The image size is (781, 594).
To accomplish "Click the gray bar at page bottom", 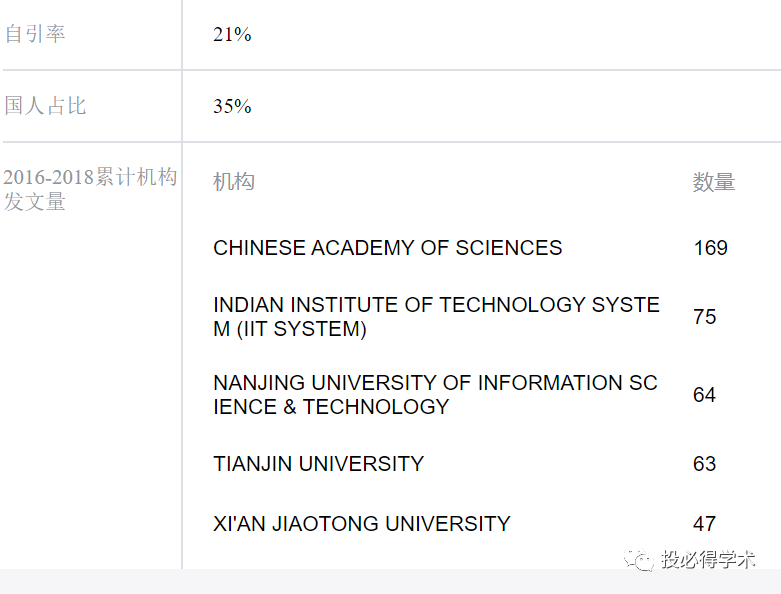I will click(x=390, y=582).
